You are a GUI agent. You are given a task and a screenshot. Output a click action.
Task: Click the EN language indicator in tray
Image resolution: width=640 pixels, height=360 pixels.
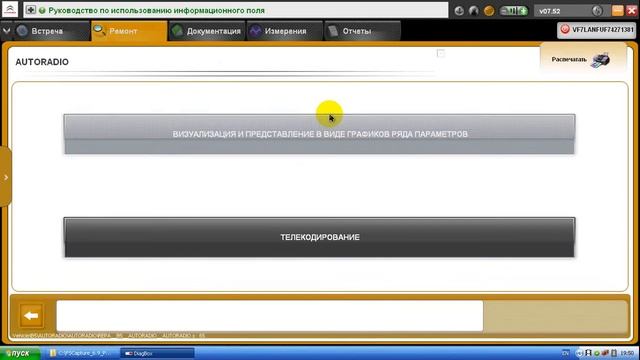click(565, 353)
